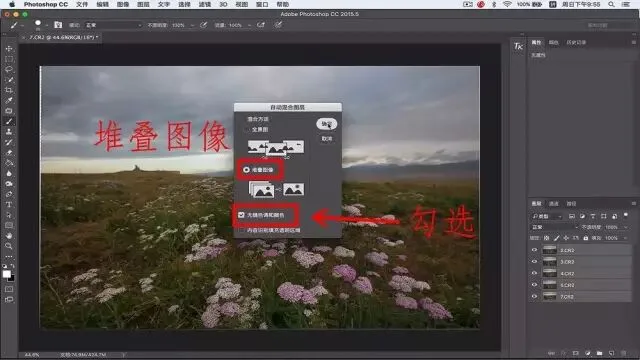
Task: Select the Eraser tool
Action: click(9, 152)
